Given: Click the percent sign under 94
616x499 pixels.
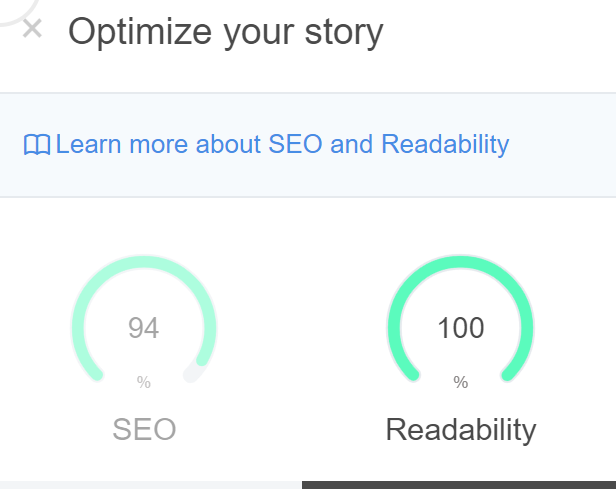Looking at the screenshot, I should 144,382.
